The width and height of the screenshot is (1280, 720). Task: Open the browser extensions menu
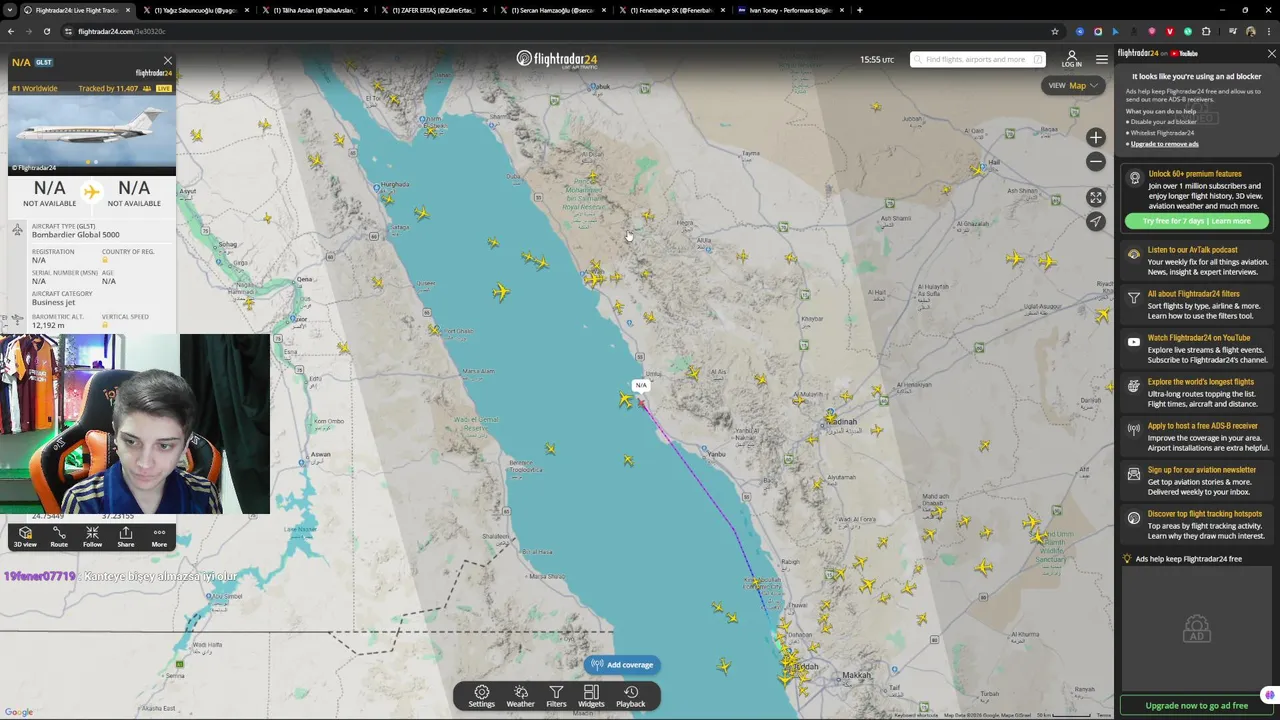pyautogui.click(x=1206, y=31)
